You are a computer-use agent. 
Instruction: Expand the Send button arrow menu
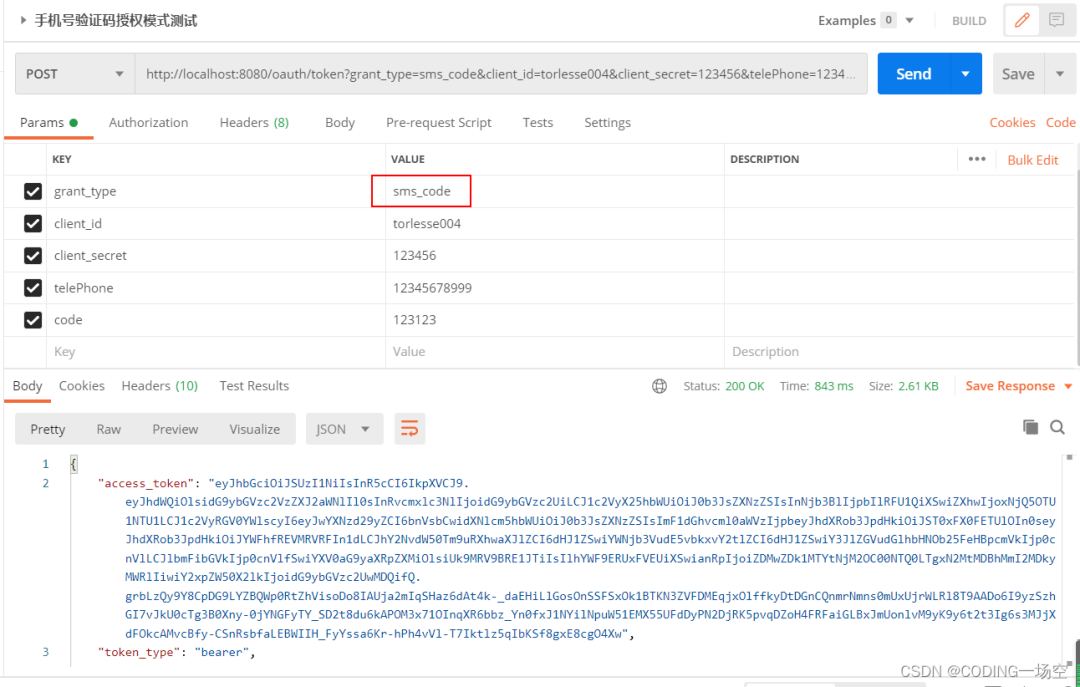(966, 74)
